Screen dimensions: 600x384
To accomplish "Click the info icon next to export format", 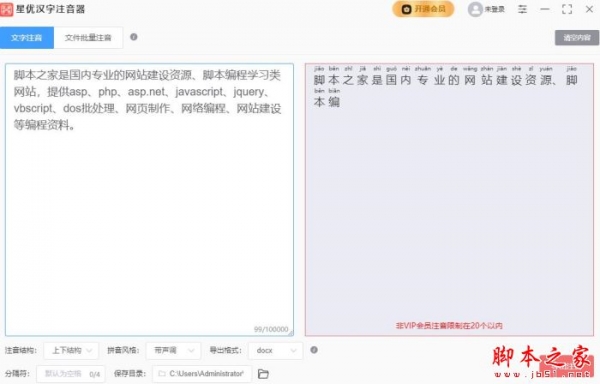I will point(314,350).
